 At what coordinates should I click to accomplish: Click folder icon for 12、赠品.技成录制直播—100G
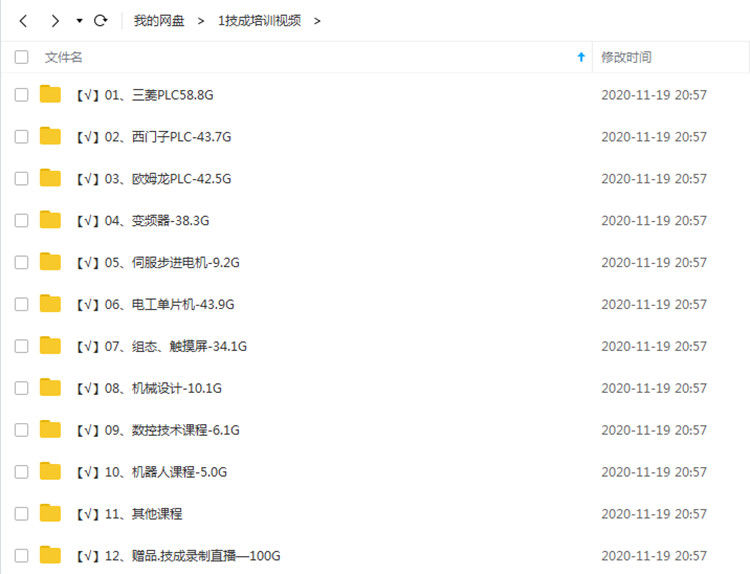[50, 555]
